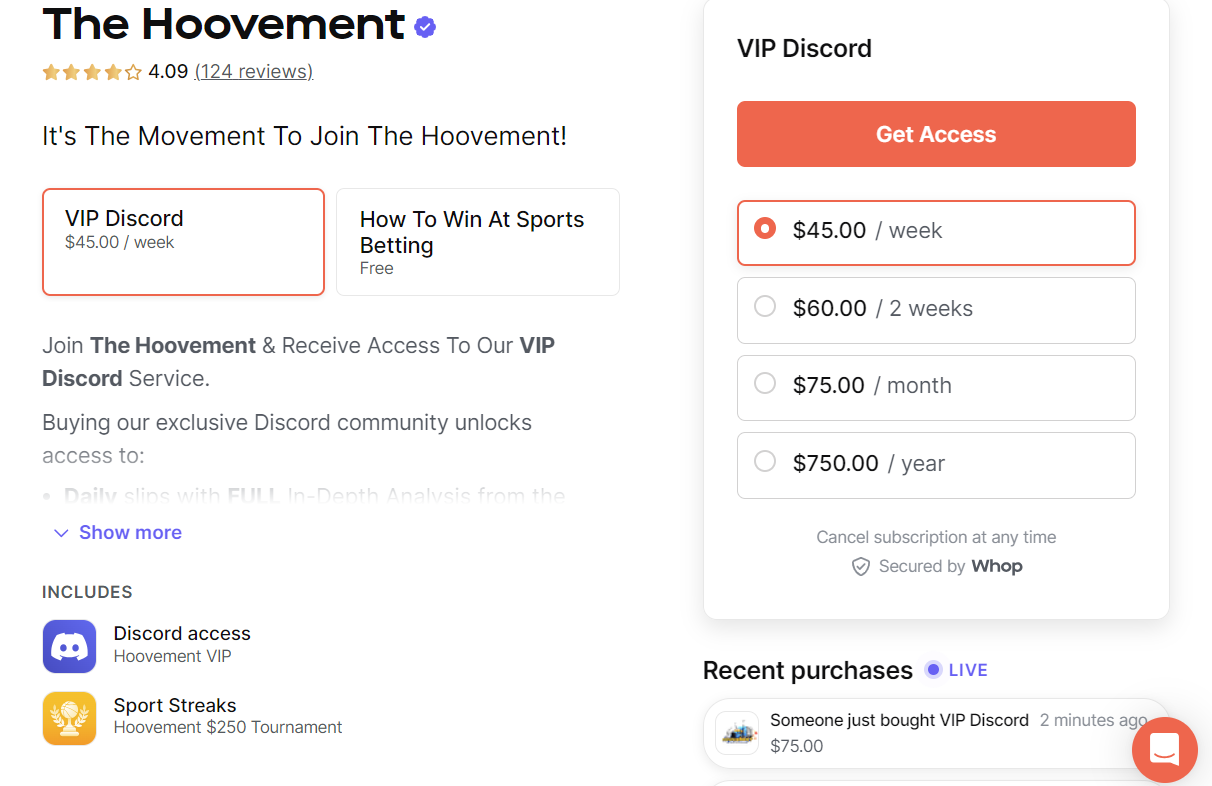The height and width of the screenshot is (786, 1212).
Task: Click the LIVE indicator dot
Action: (933, 670)
